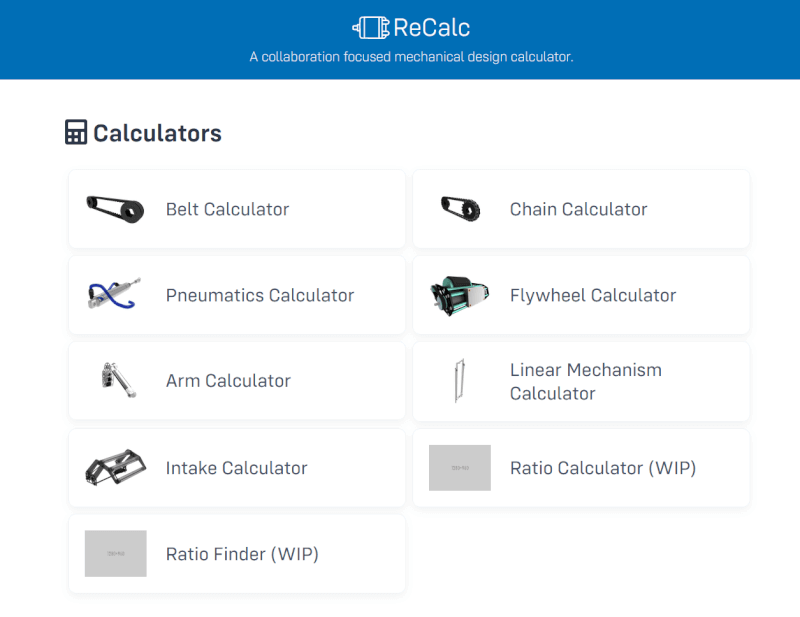Click the flywheel shooter icon

coord(460,295)
